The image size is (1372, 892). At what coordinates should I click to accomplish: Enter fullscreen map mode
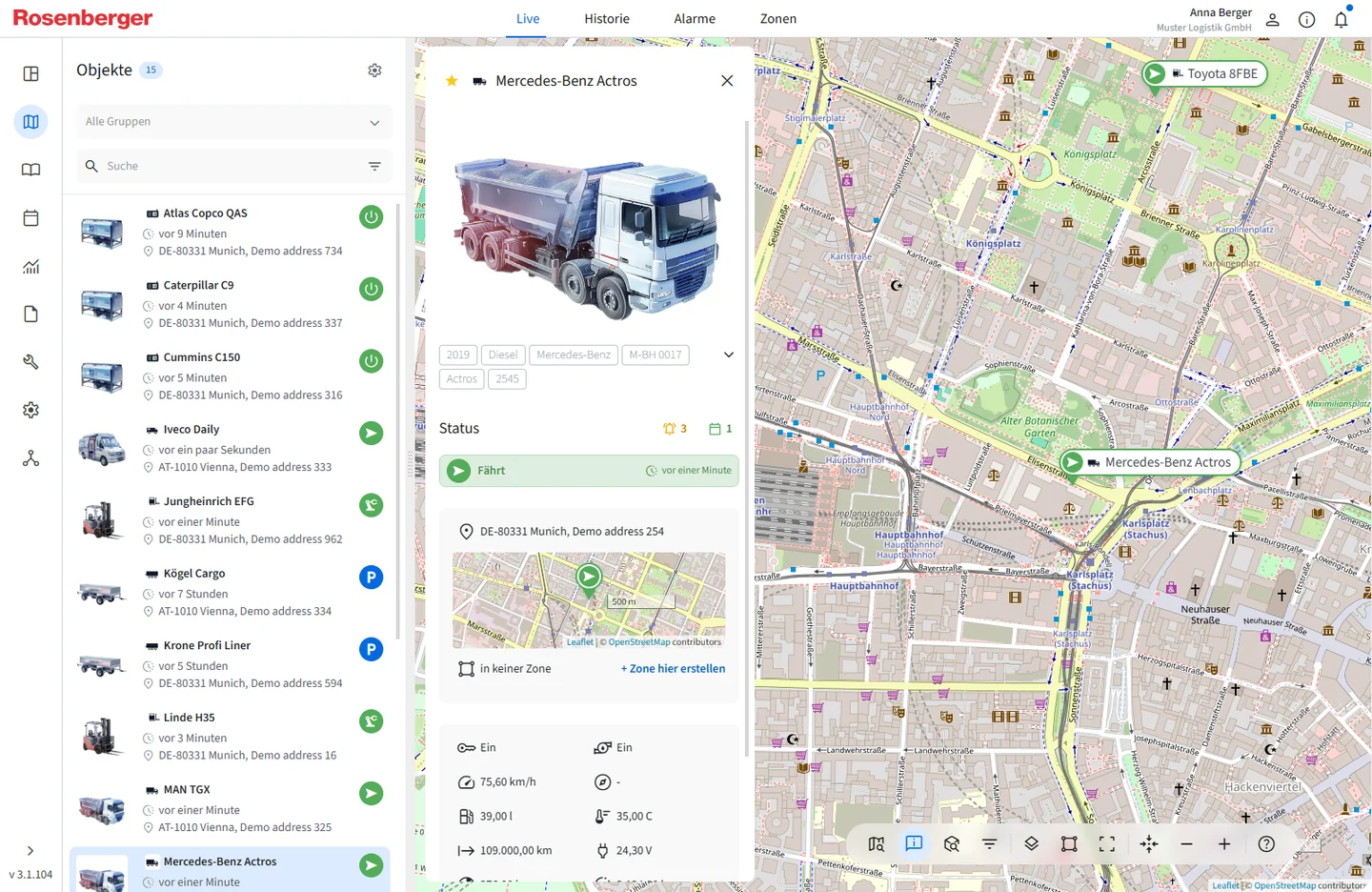click(1107, 844)
